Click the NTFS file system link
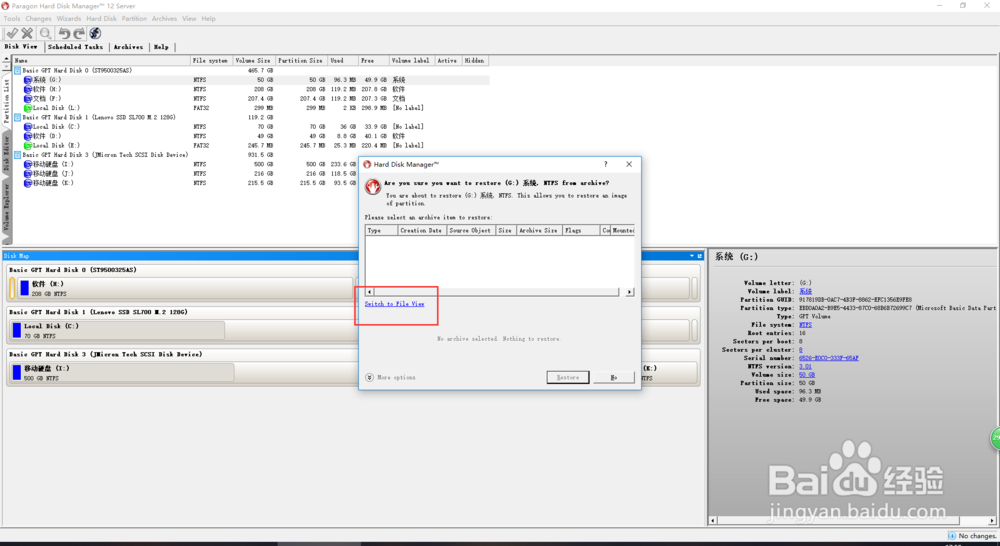 pos(805,325)
